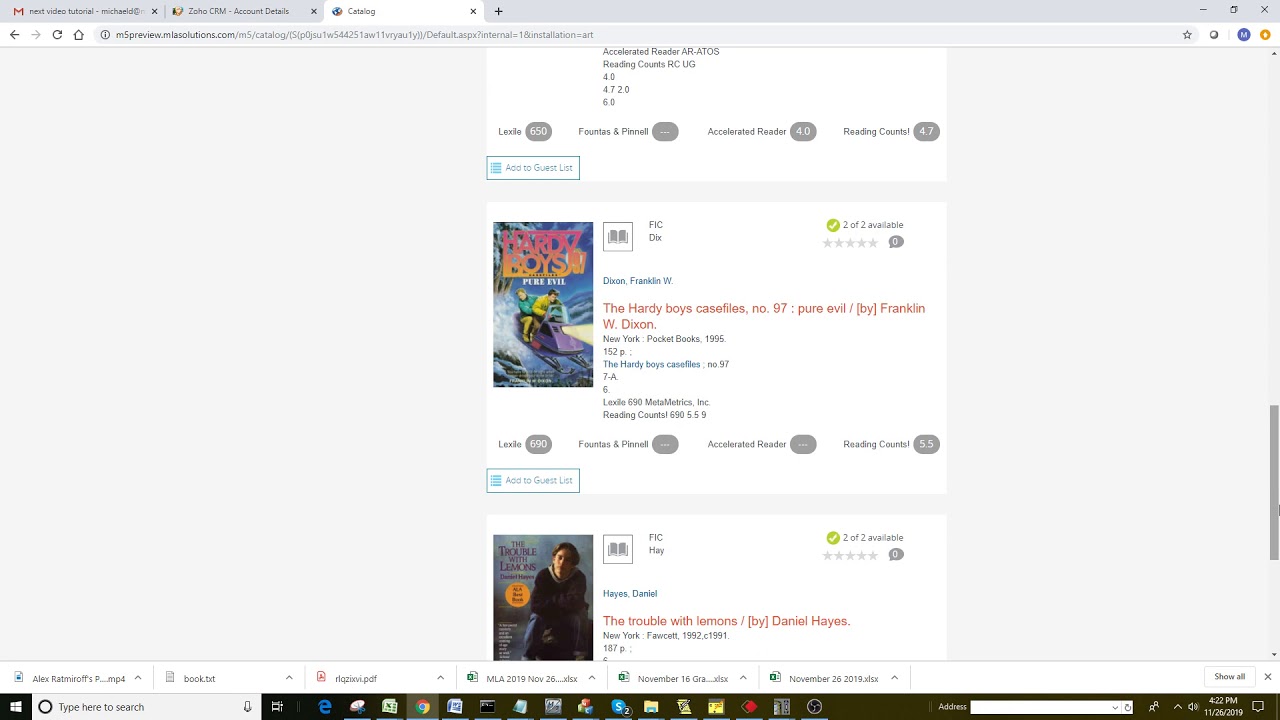
Task: Open download options for rlqzixvi.pdf
Action: pyautogui.click(x=440, y=678)
